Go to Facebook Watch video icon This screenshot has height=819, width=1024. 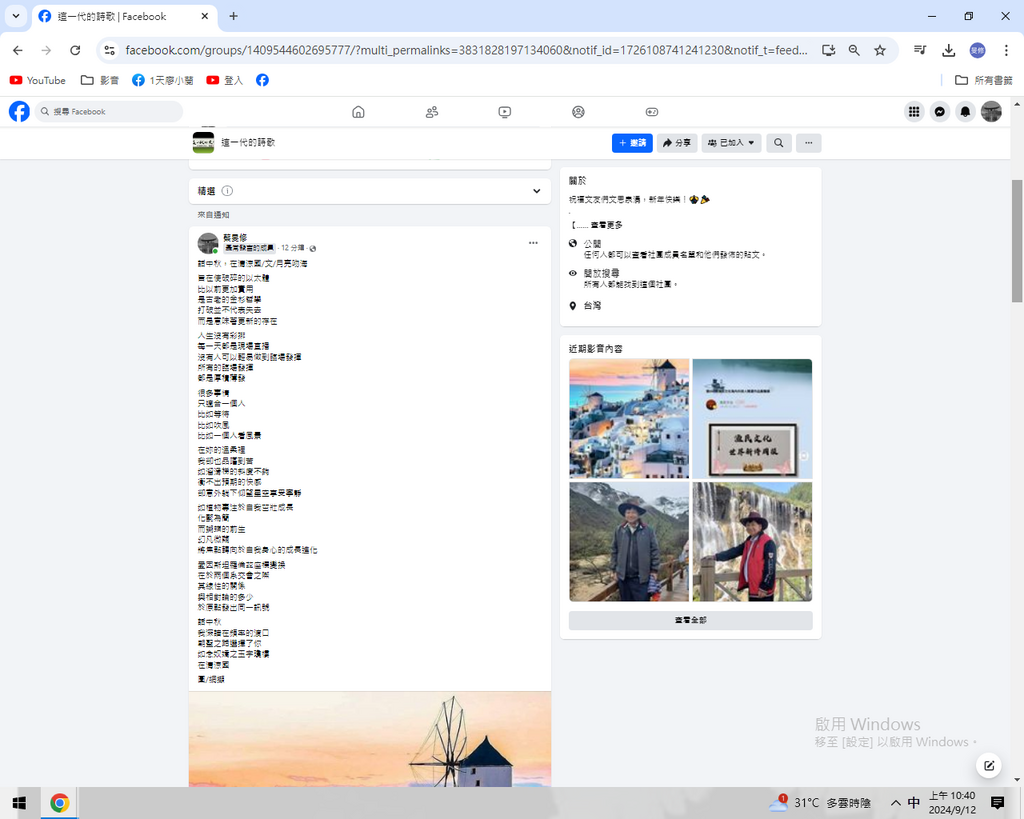[505, 112]
